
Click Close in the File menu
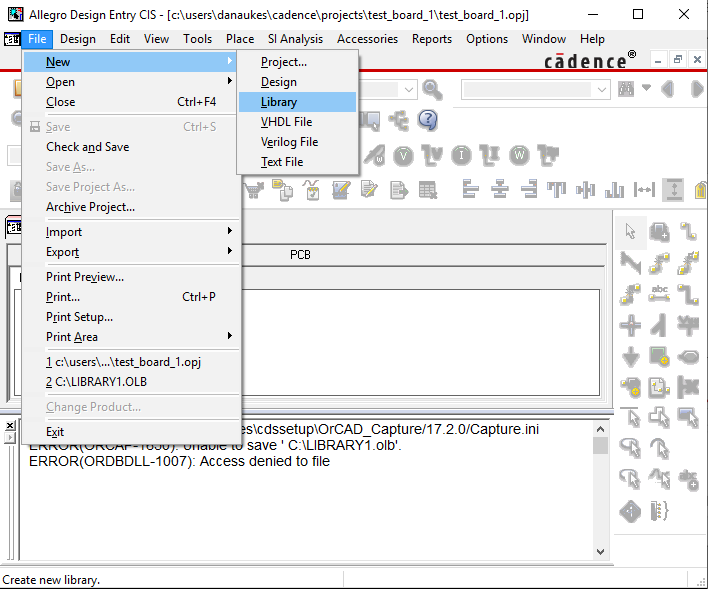pyautogui.click(x=130, y=102)
